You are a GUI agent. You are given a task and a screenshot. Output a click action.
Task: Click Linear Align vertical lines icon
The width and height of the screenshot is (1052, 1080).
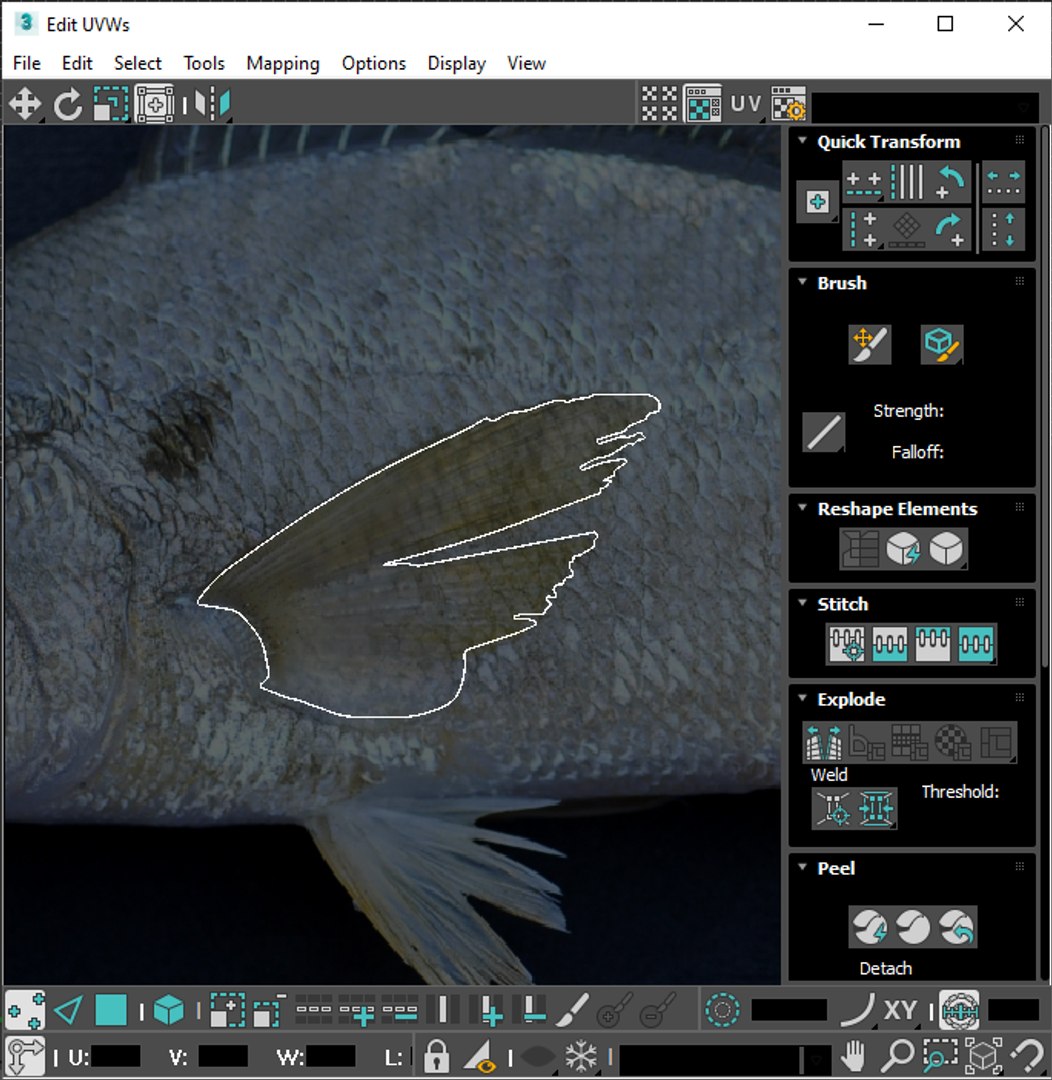(x=907, y=183)
